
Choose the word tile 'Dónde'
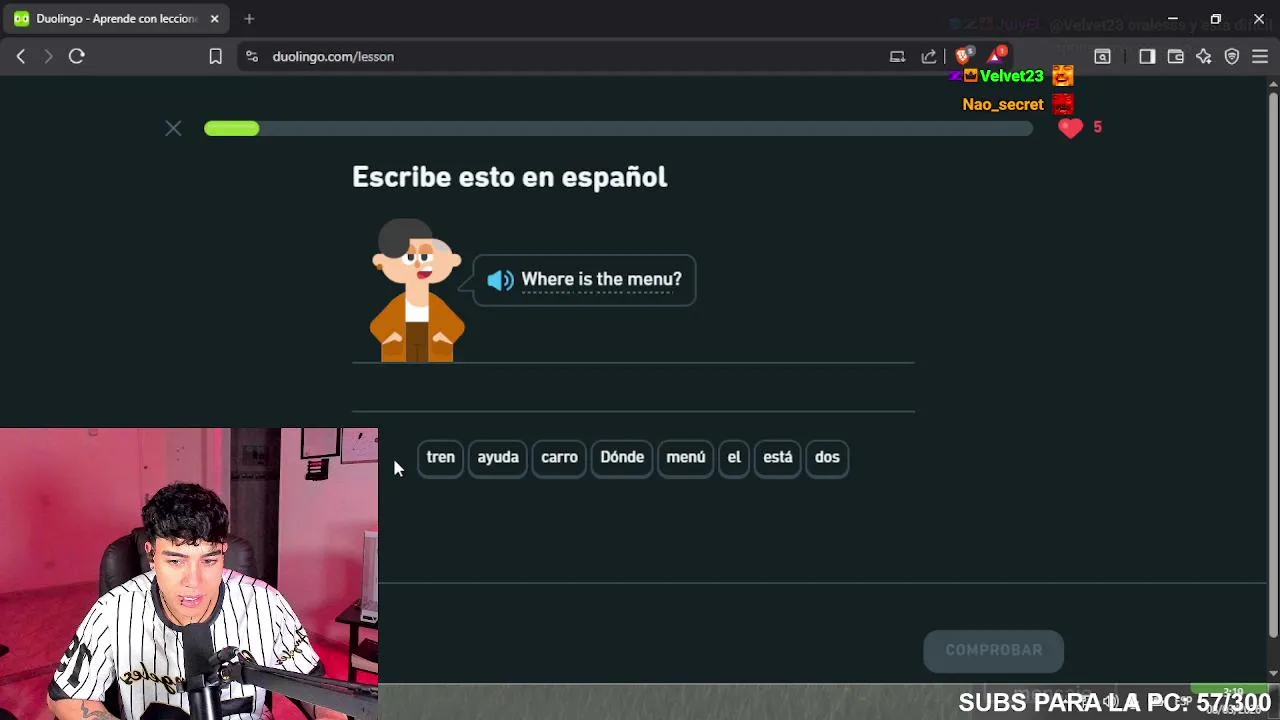pos(622,457)
